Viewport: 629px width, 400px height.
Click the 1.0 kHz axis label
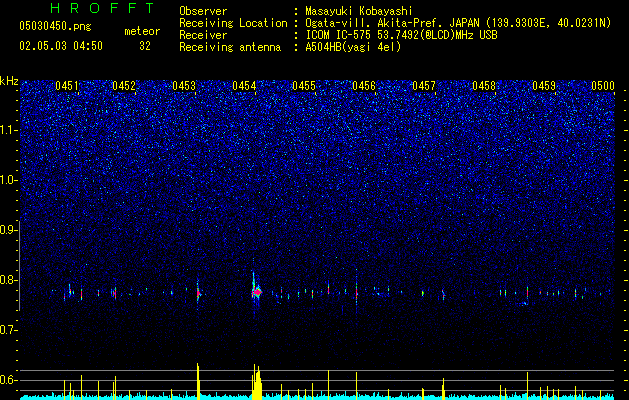pos(9,180)
